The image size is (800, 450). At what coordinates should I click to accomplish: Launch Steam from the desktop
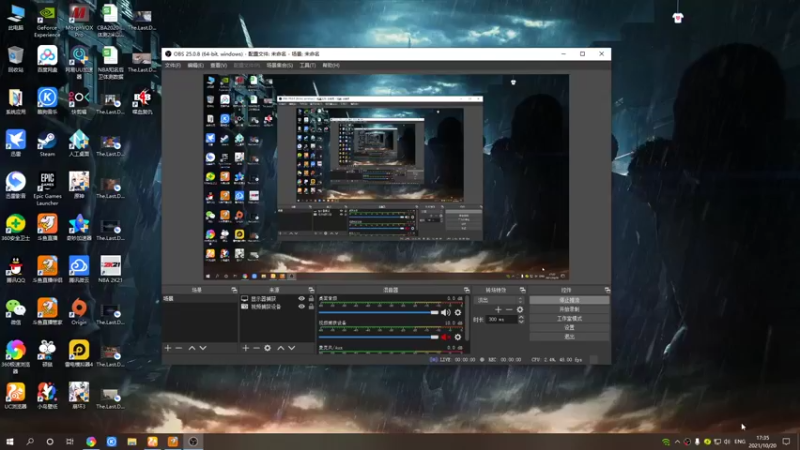click(47, 143)
